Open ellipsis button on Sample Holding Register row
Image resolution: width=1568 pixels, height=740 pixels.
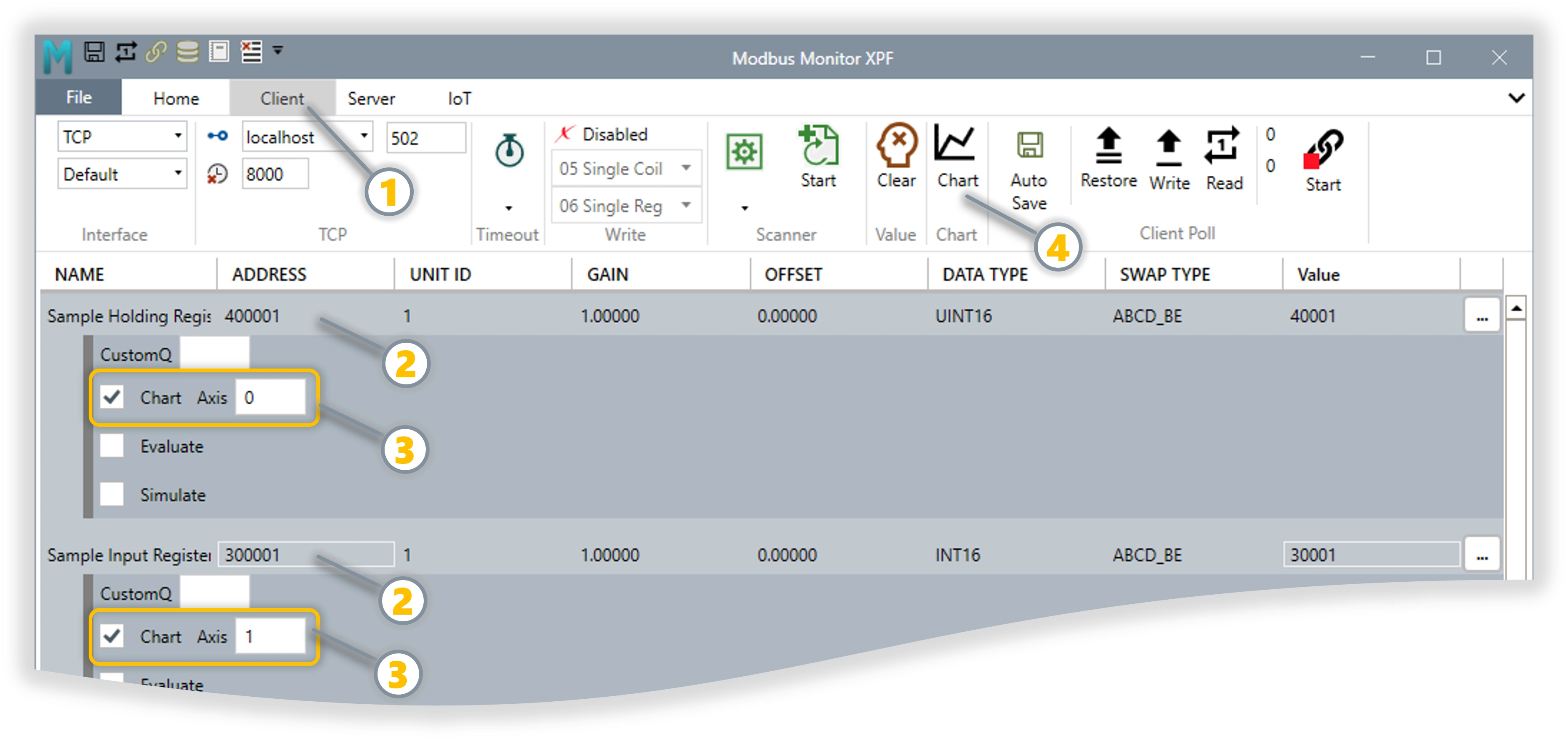[1481, 316]
